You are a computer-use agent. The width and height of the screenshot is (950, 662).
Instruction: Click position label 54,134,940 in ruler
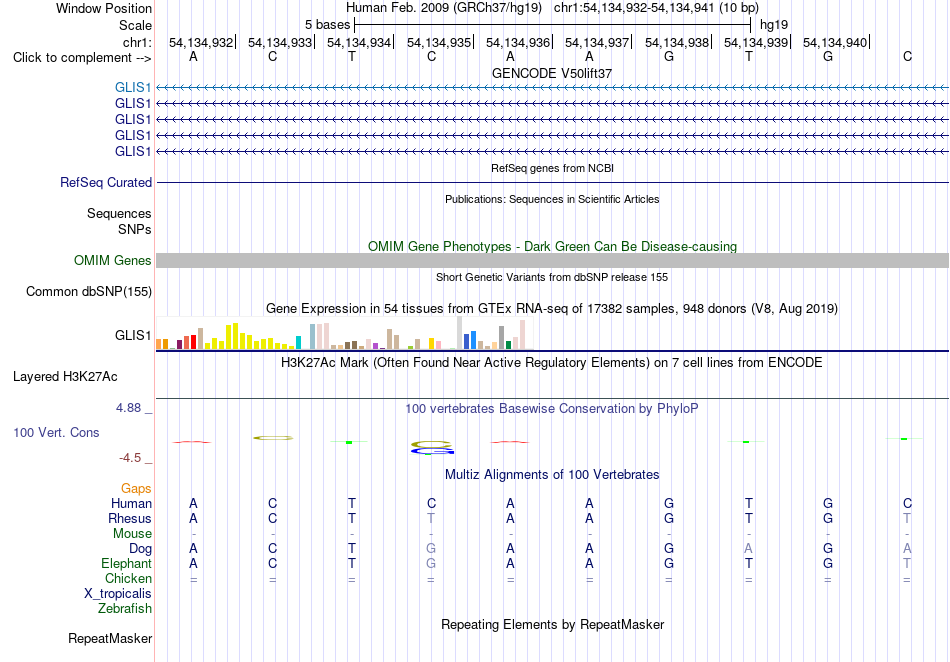(x=835, y=42)
